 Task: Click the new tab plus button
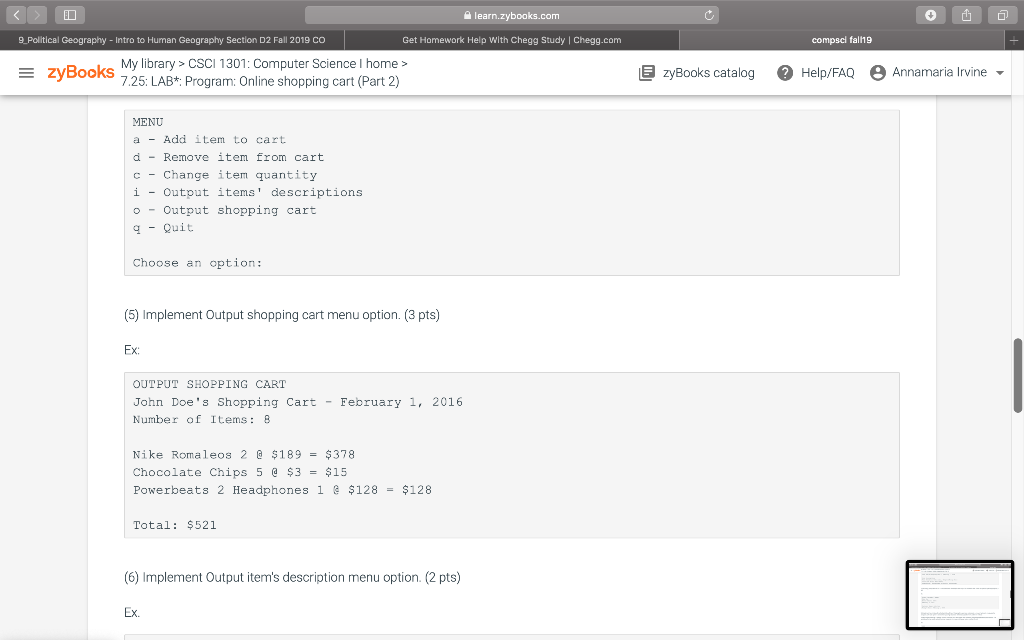pos(1014,38)
